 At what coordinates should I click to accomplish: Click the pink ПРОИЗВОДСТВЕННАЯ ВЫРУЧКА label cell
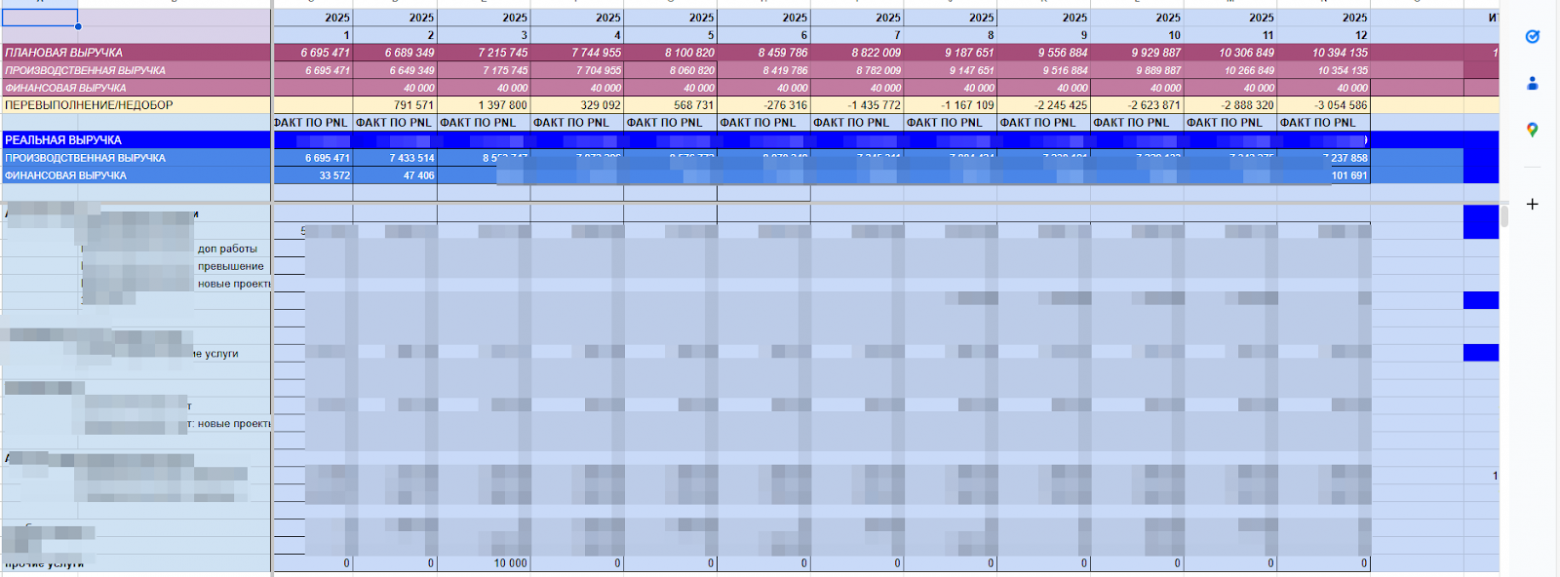pyautogui.click(x=137, y=70)
